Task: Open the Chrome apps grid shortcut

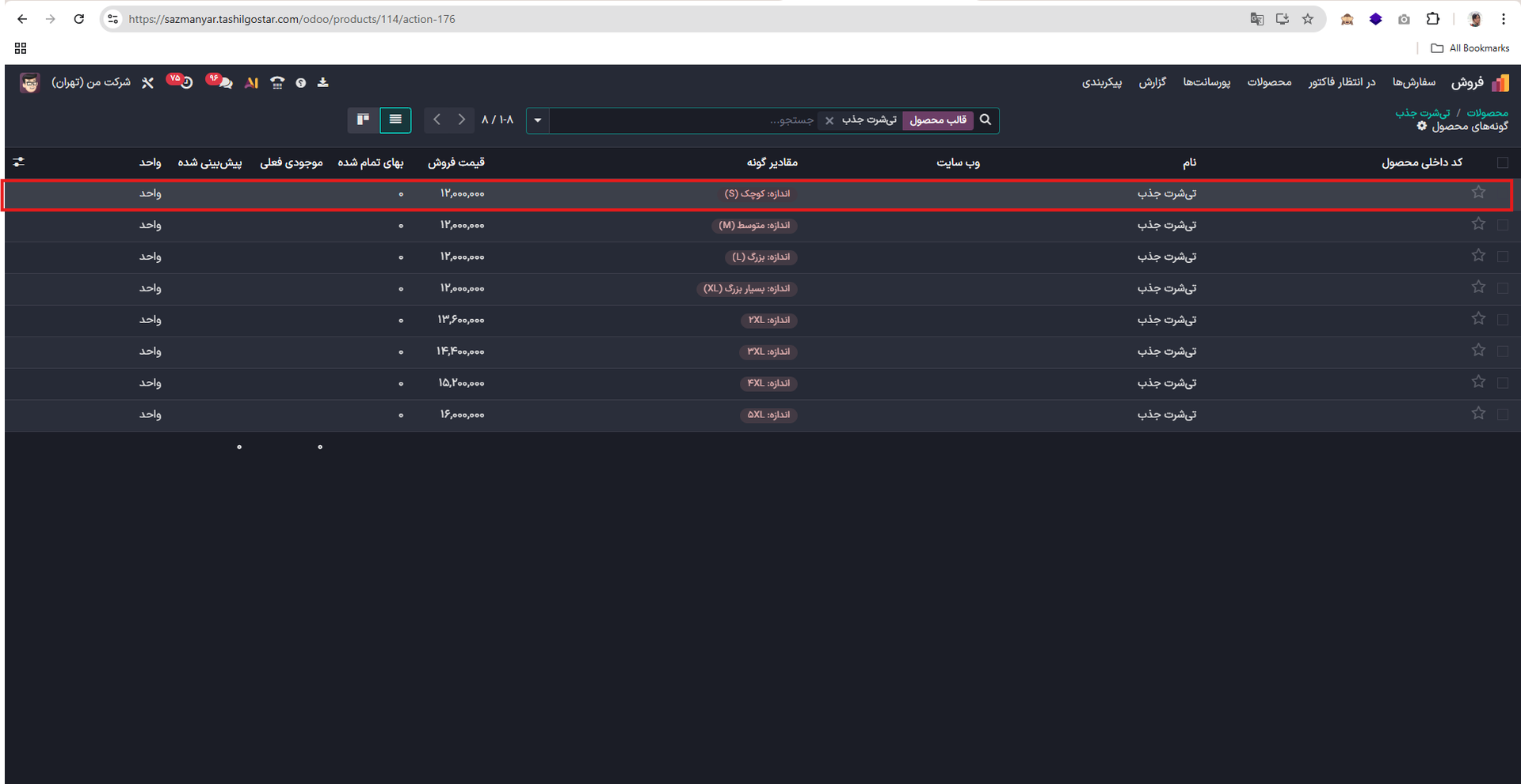Action: (x=21, y=48)
